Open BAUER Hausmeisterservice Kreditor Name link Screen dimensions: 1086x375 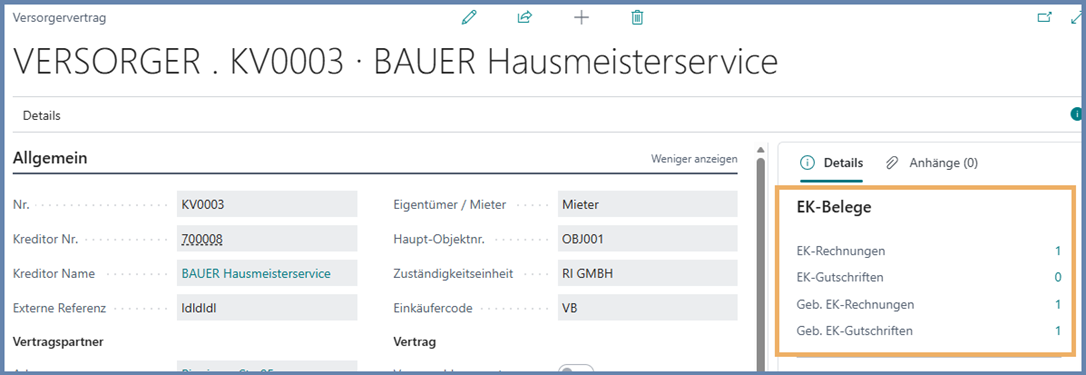pos(256,274)
